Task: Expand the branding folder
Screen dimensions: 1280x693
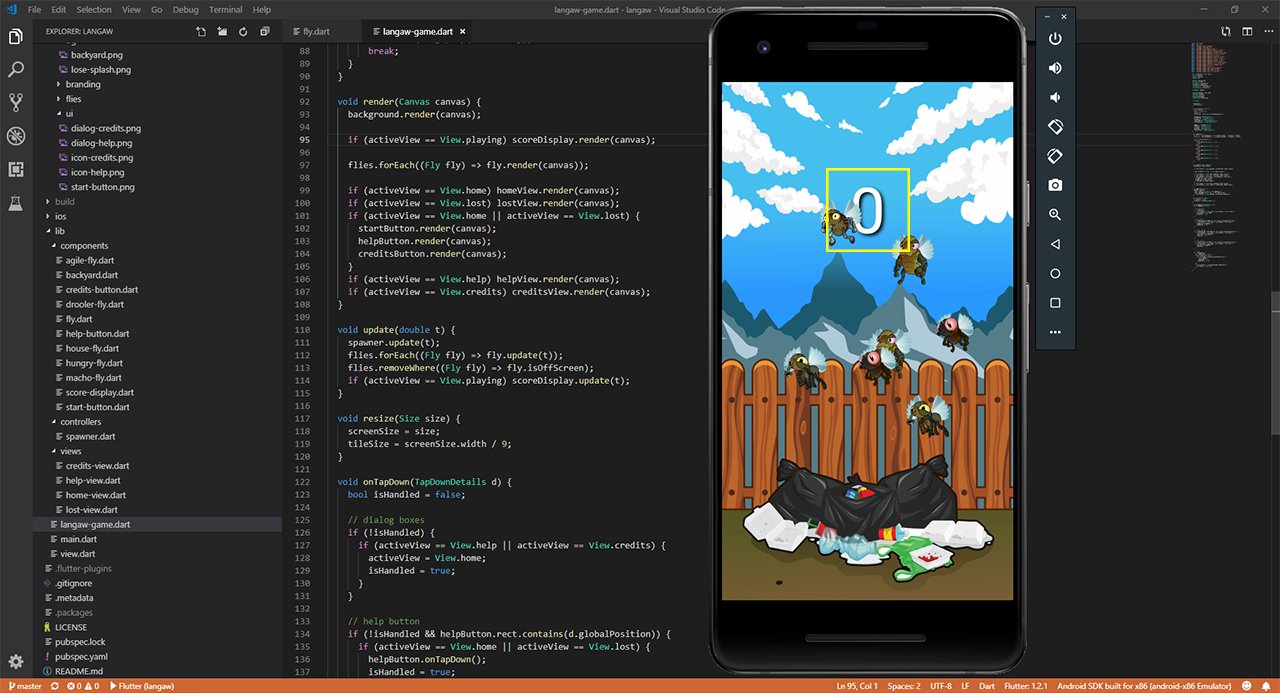Action: point(83,84)
